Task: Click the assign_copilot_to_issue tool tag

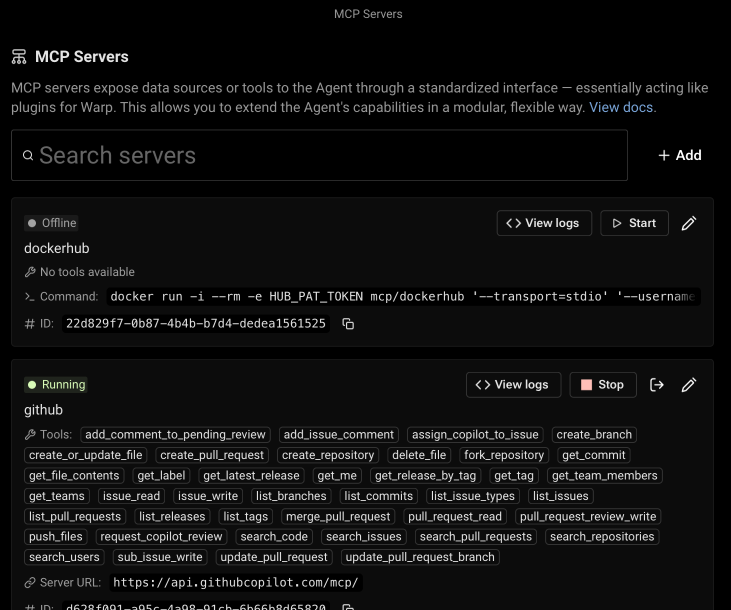Action: (x=475, y=435)
